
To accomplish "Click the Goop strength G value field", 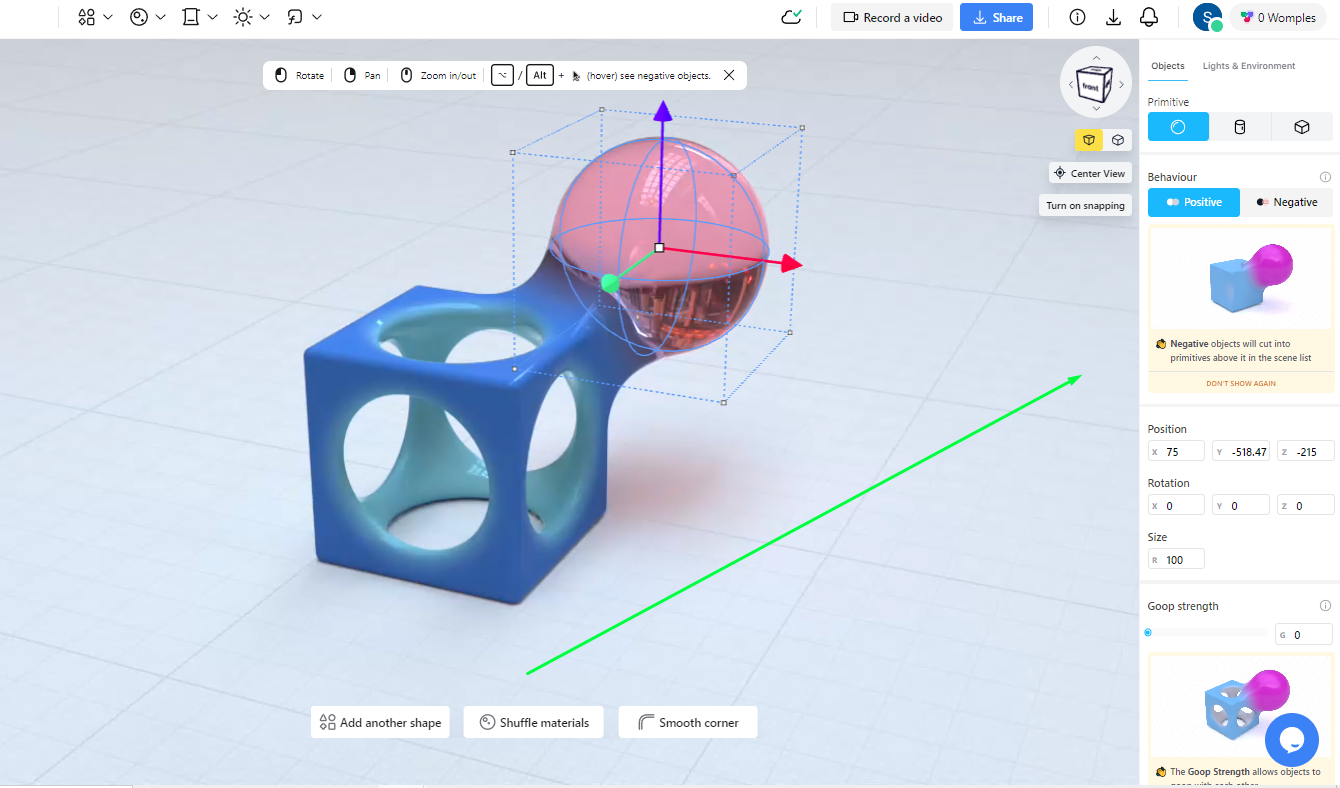I will click(1304, 634).
